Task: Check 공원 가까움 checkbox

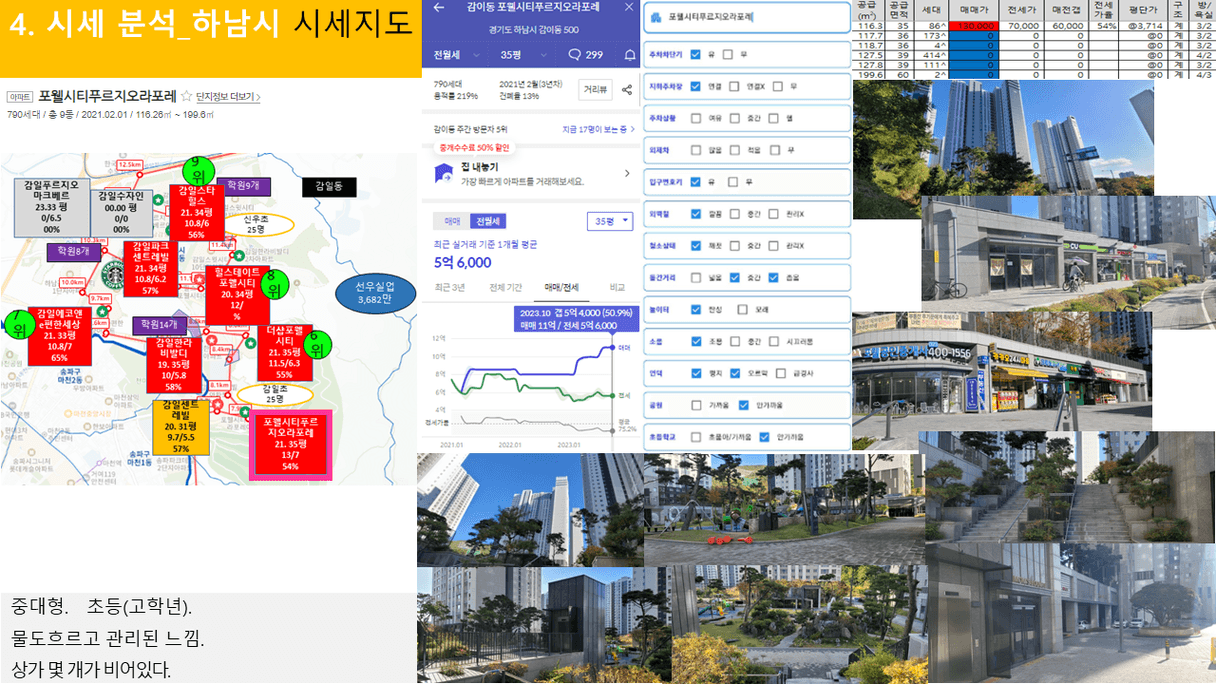Action: pos(695,405)
